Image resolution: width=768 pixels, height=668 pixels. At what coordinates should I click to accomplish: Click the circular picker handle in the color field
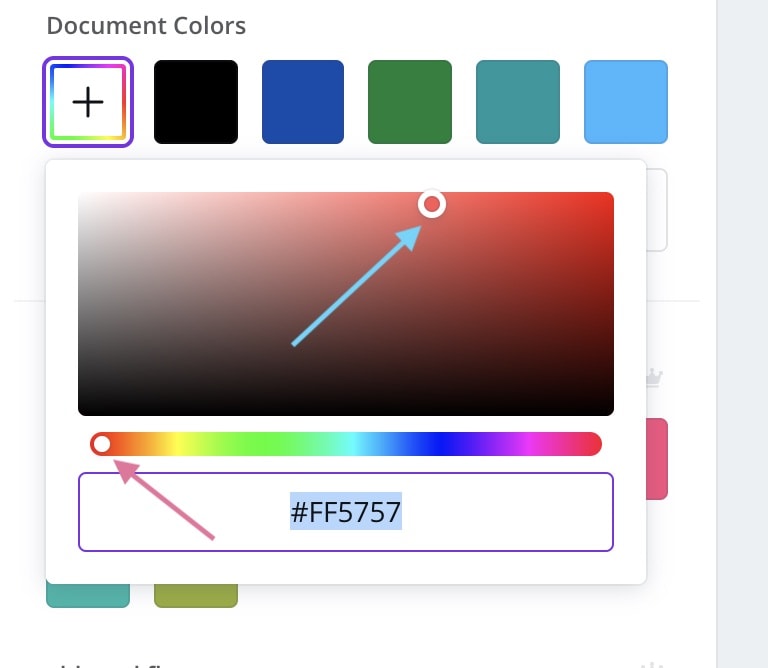pos(432,204)
